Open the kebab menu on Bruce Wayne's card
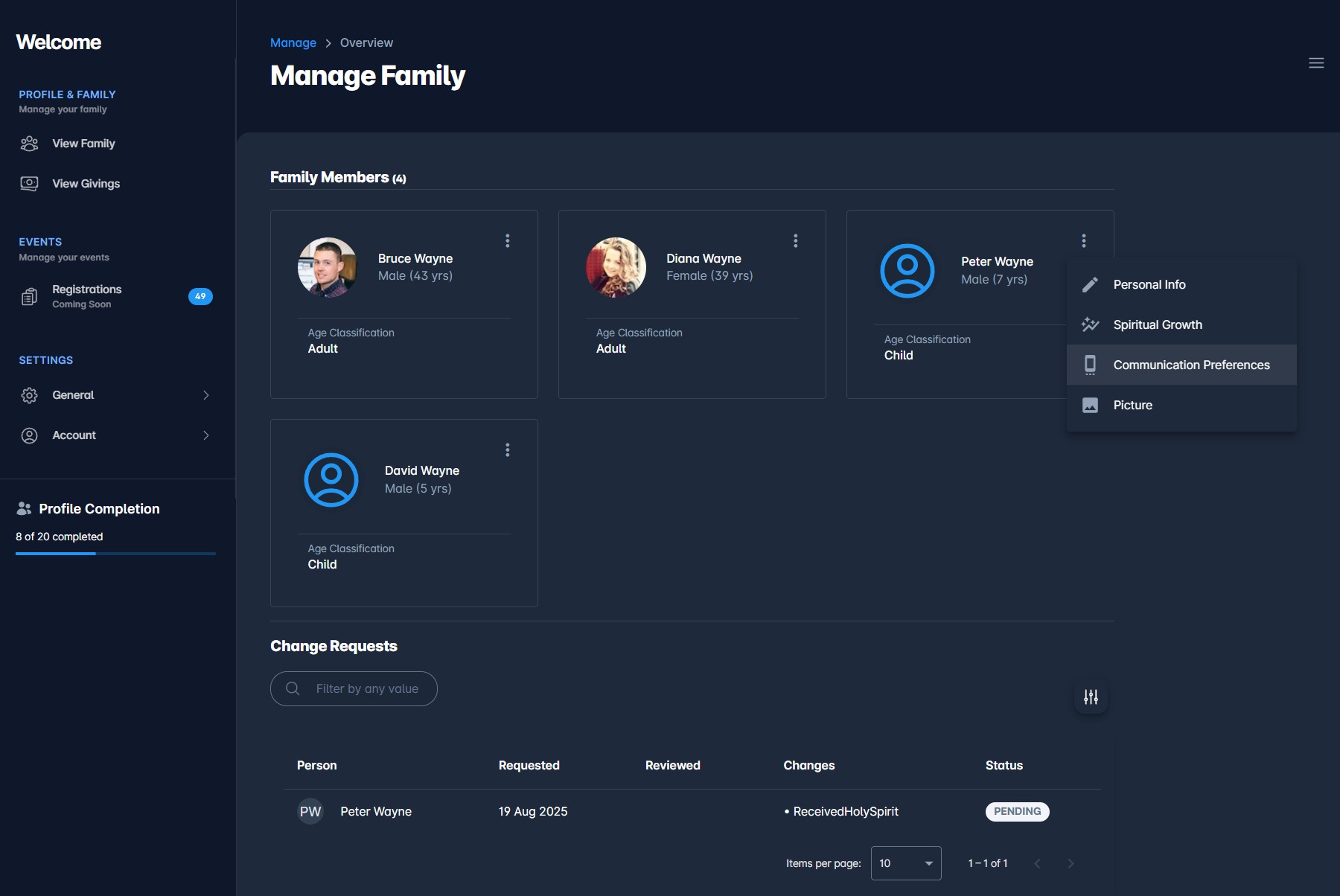Image resolution: width=1340 pixels, height=896 pixels. [x=507, y=240]
